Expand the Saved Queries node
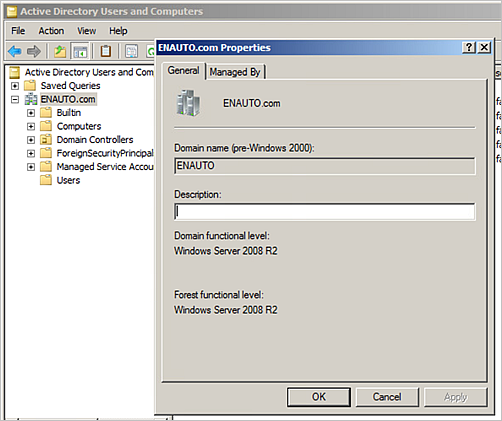Screen dimensions: 502x421 15,86
